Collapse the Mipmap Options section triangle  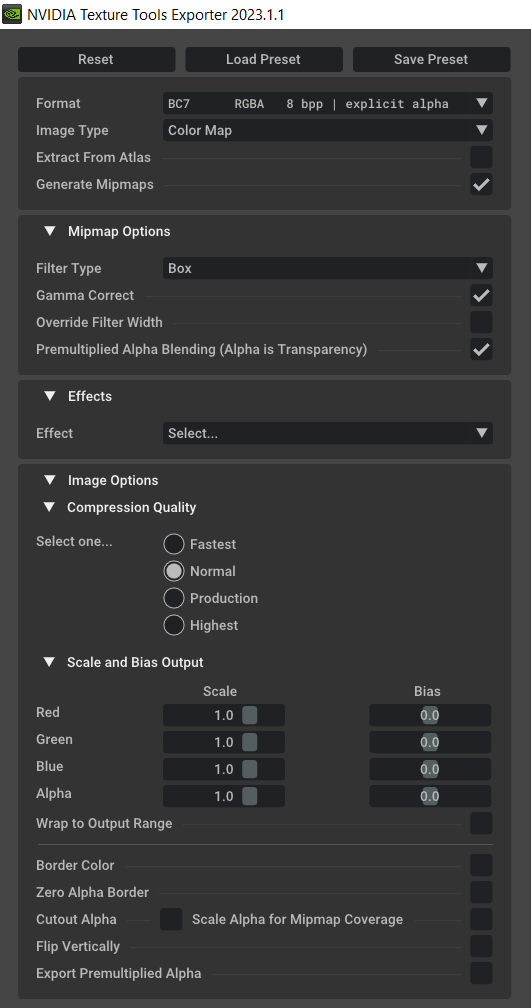(x=50, y=231)
